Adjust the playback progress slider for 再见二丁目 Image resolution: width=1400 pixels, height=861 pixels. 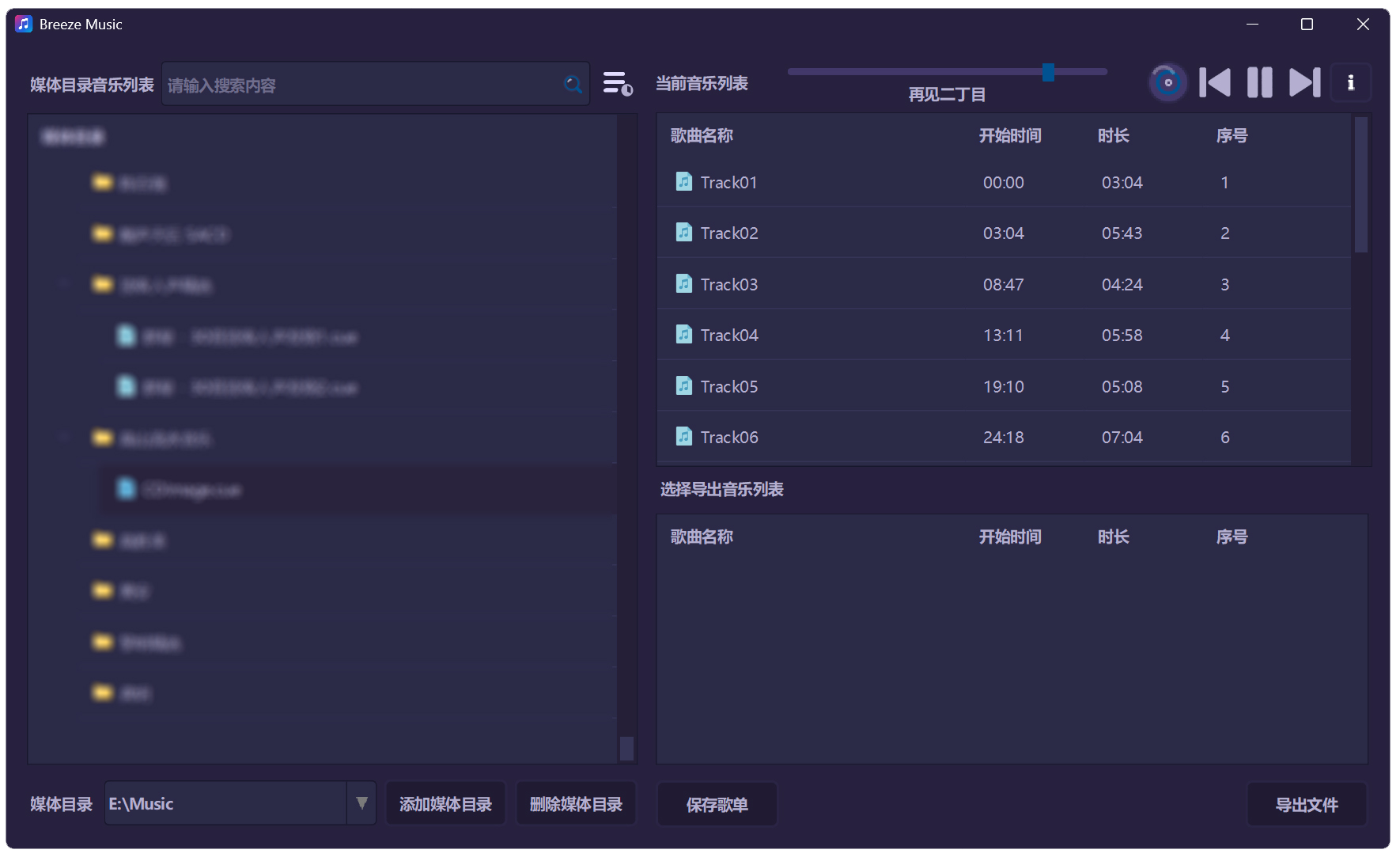[1049, 72]
